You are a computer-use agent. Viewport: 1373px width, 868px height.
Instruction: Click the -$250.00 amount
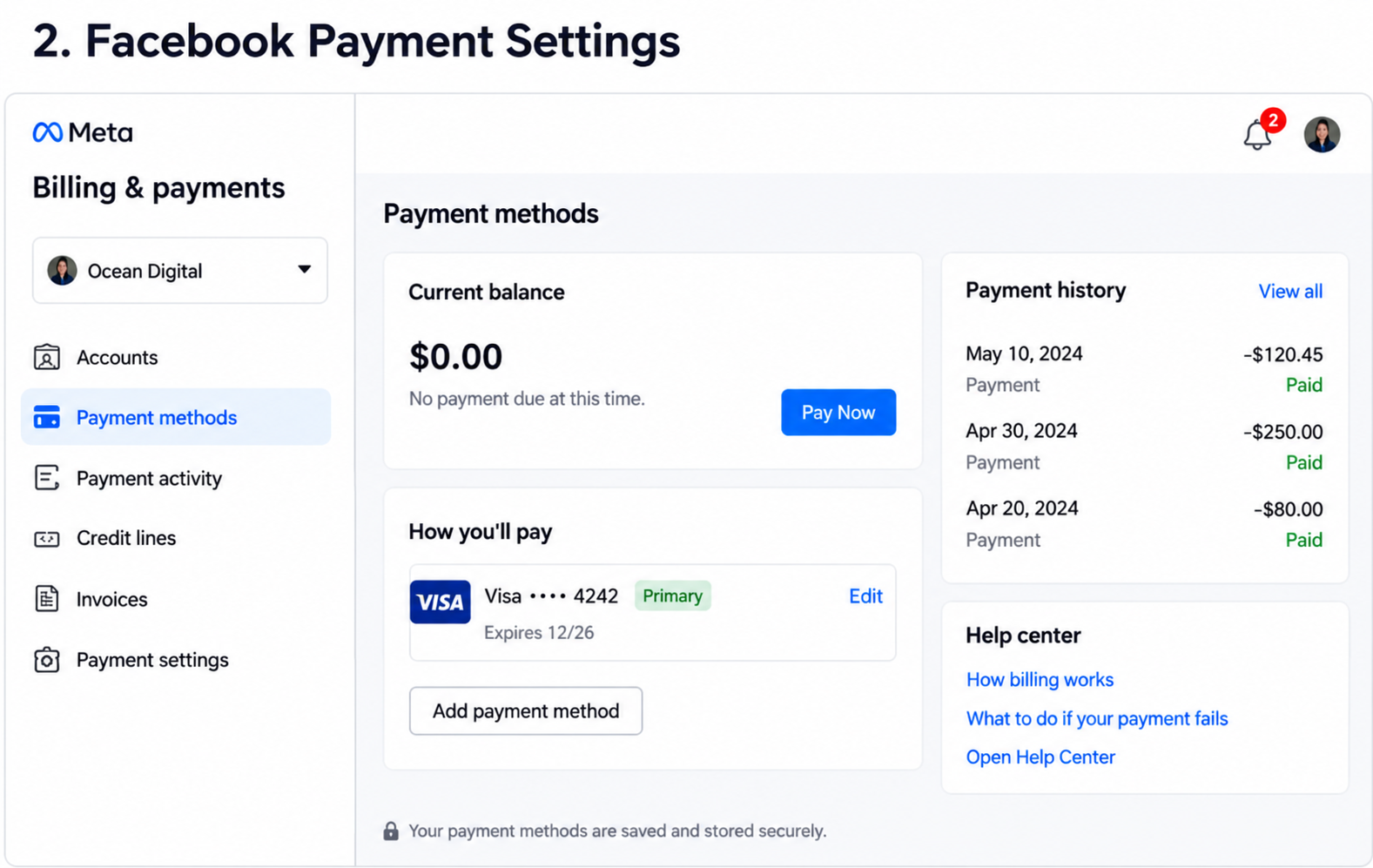point(1282,433)
